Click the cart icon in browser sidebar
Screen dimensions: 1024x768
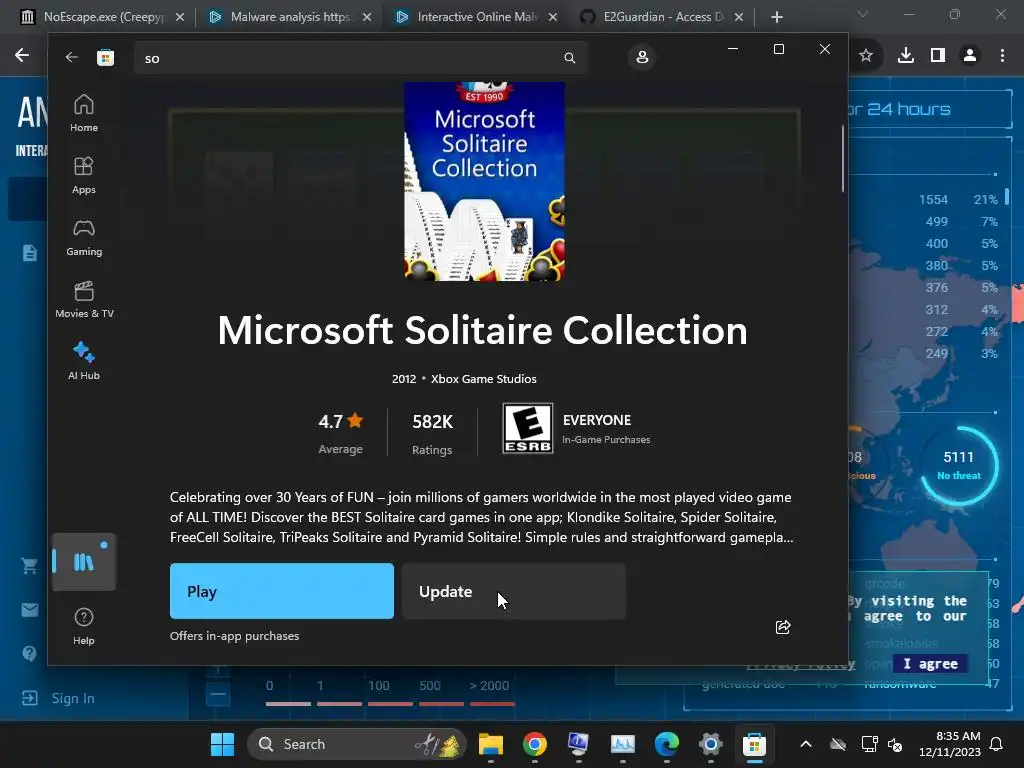tap(29, 566)
